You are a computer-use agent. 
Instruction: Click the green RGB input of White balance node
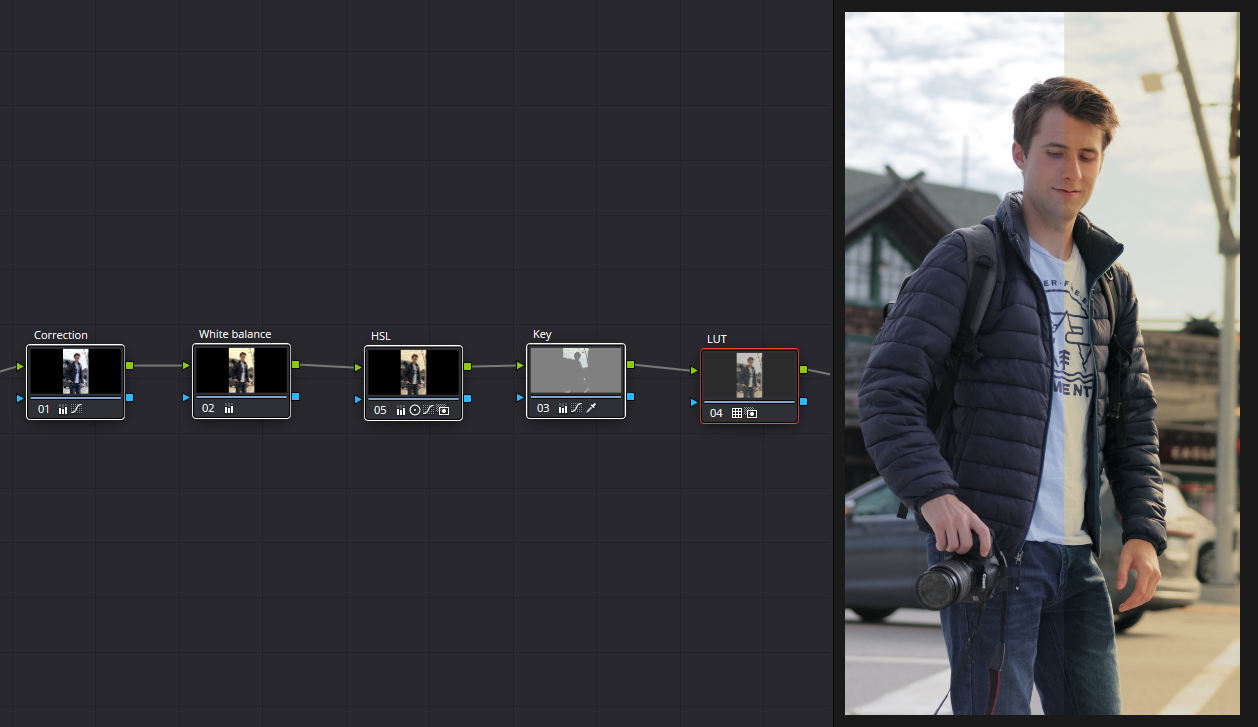point(186,366)
